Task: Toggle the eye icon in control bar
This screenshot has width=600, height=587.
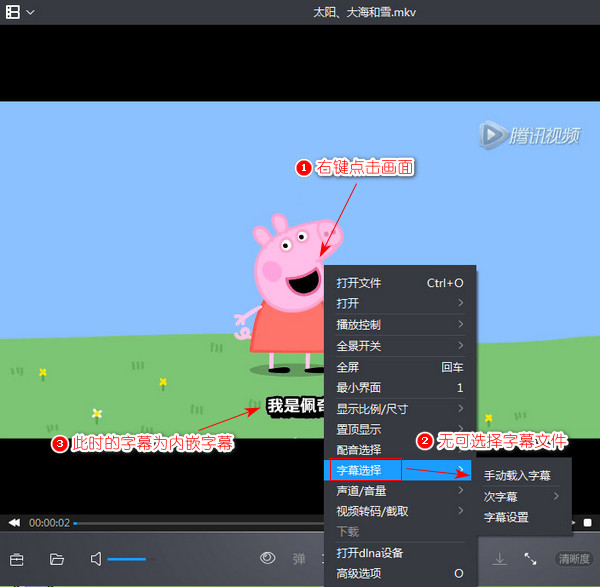Action: tap(267, 558)
